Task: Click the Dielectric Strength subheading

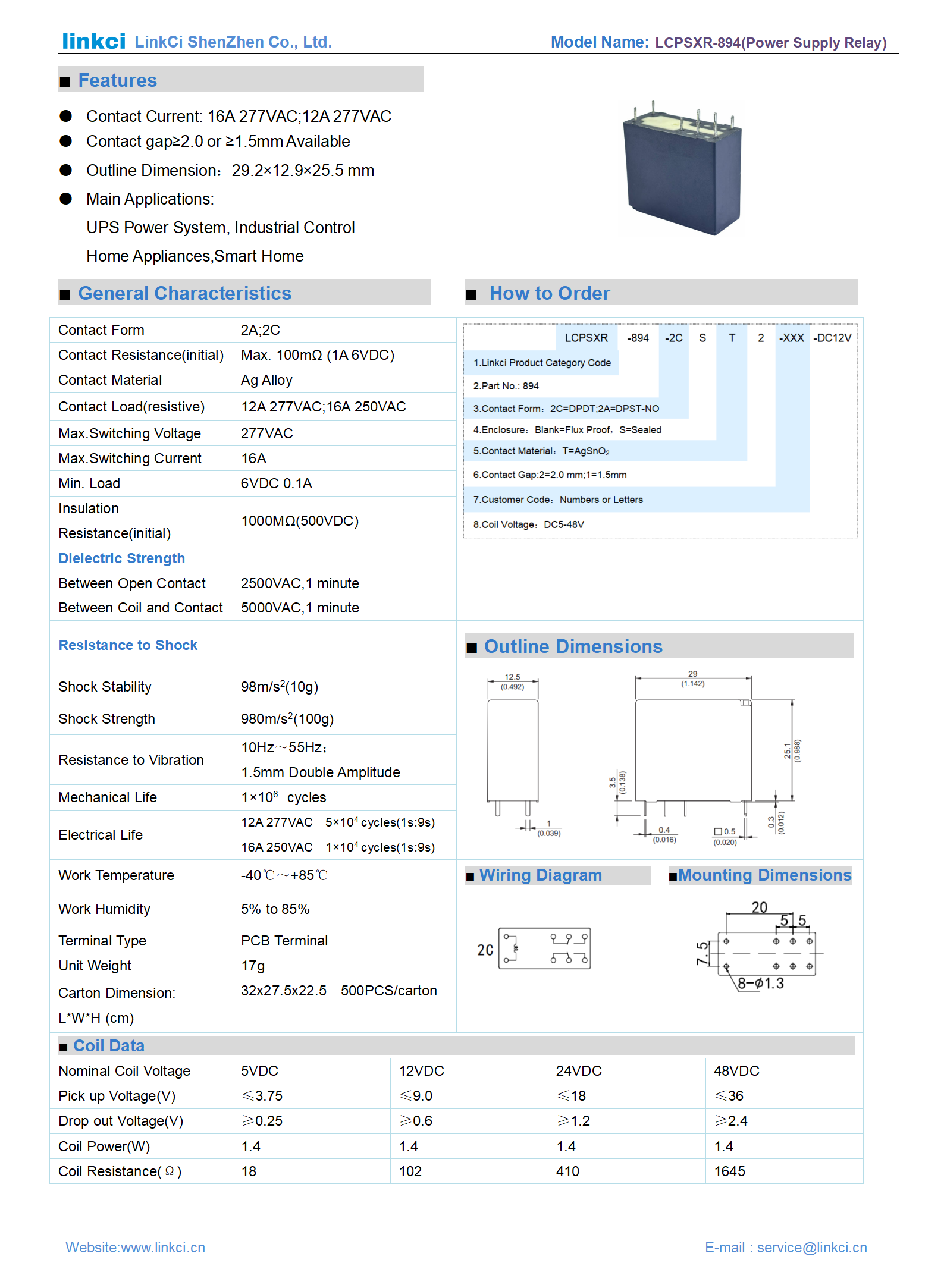Action: (x=121, y=558)
